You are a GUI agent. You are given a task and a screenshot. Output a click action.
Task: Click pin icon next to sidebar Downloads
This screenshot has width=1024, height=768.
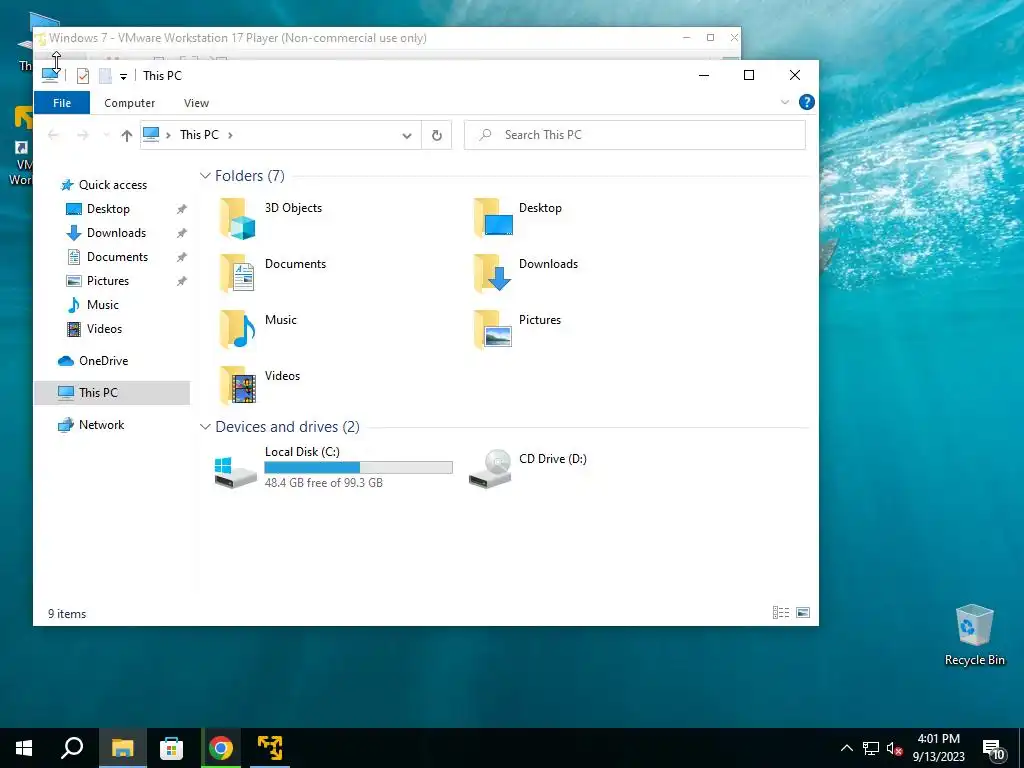point(182,233)
